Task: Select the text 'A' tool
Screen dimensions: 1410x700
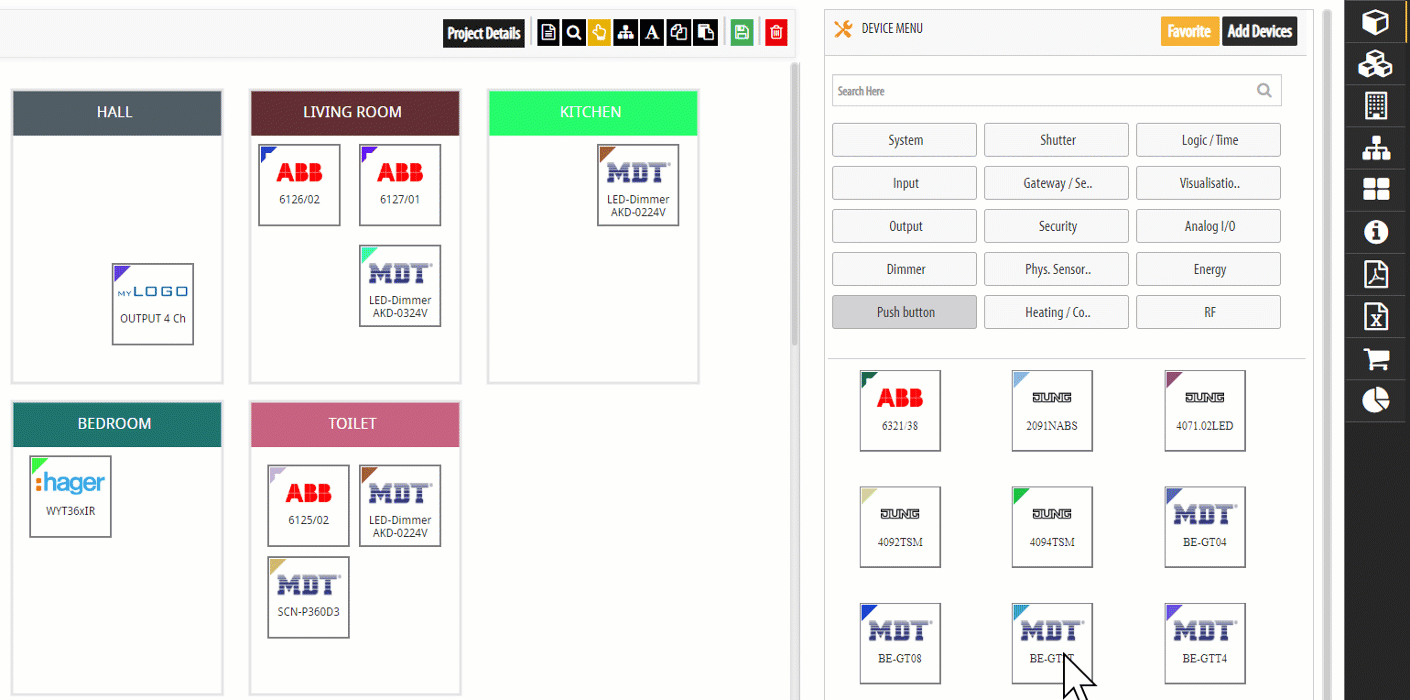Action: (652, 33)
